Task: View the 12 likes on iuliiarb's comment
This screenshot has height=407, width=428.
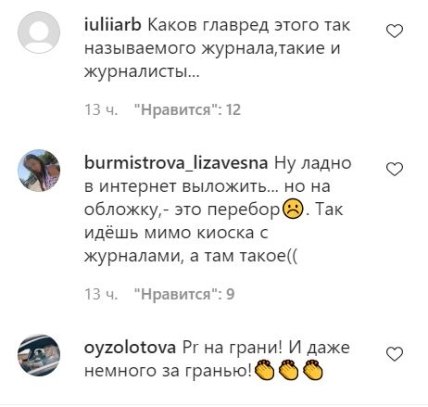Action: click(x=187, y=110)
